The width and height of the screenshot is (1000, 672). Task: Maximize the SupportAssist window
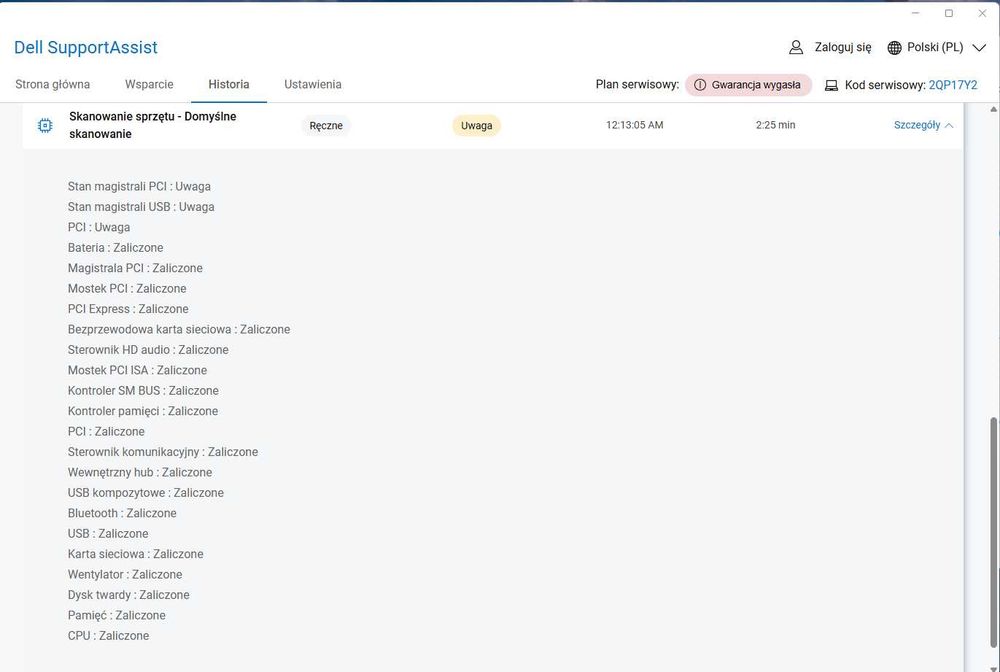948,13
